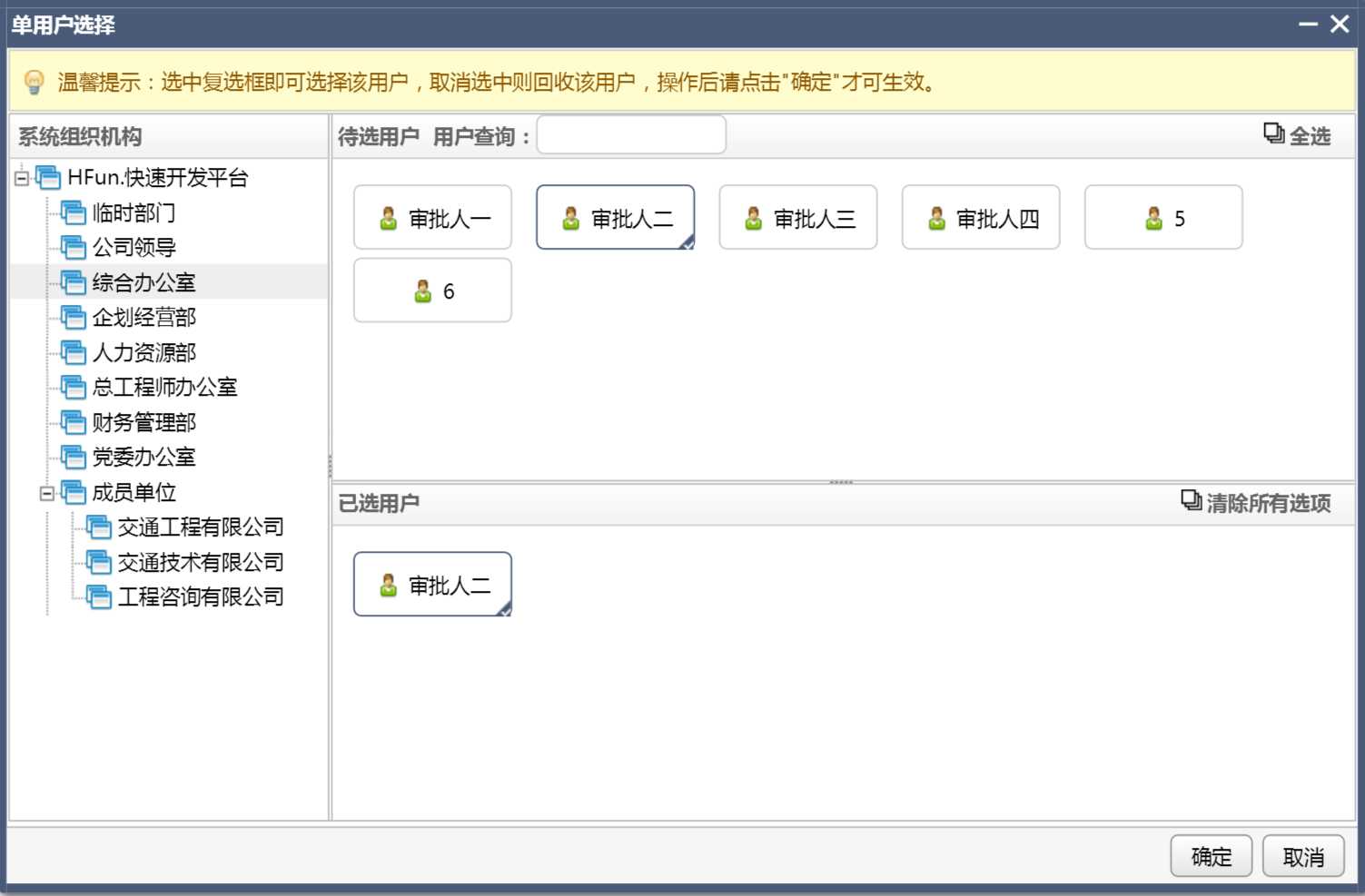Viewport: 1365px width, 896px height.
Task: Click the user avatar icon of user 5
Action: 1154,219
